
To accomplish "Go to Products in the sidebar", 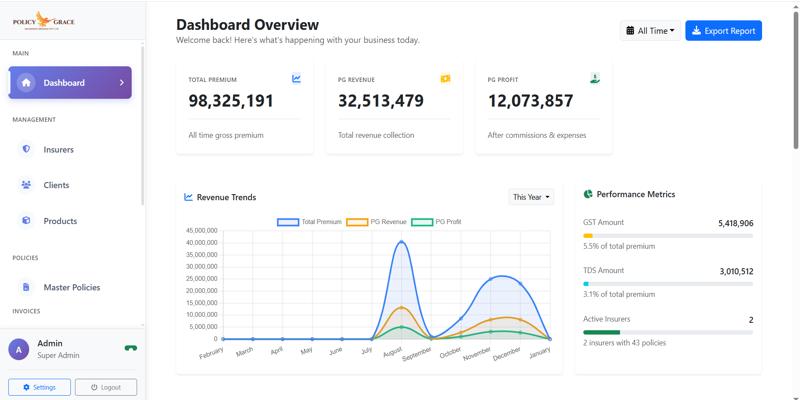I will [60, 221].
